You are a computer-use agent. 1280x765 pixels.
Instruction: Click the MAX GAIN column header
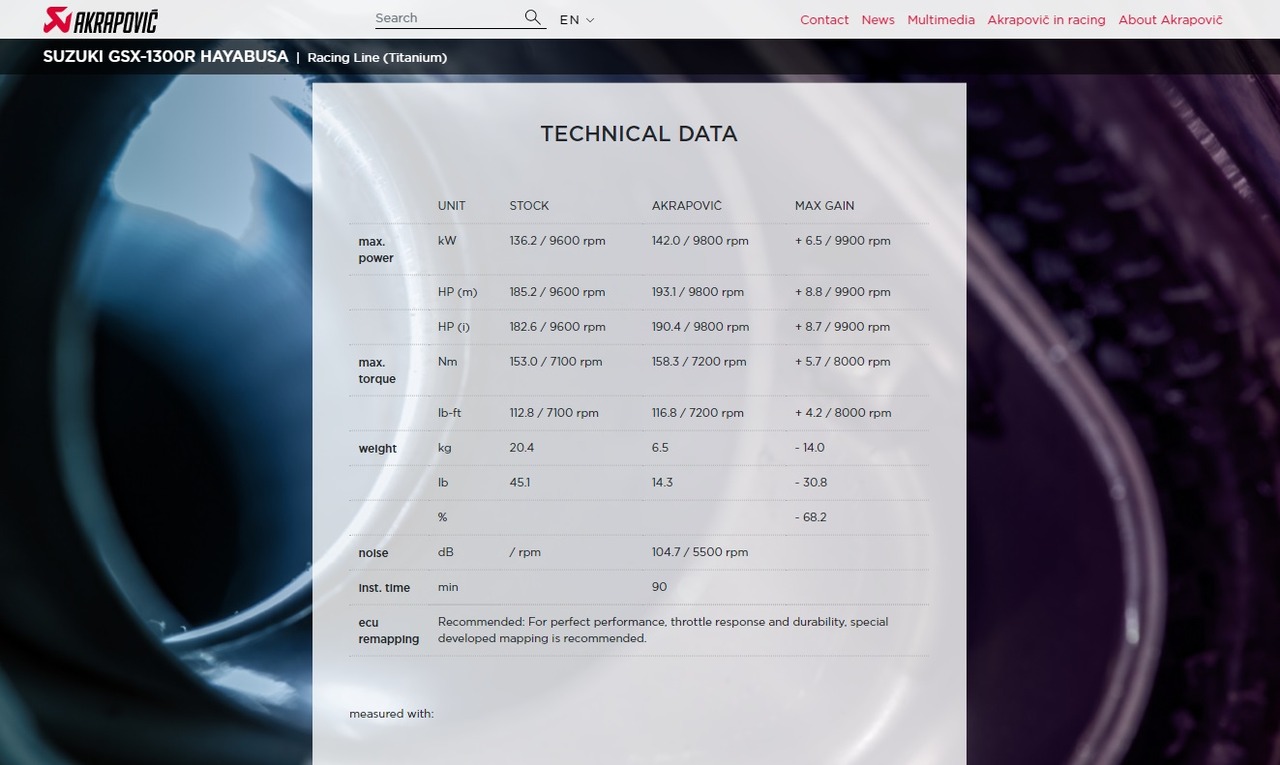(x=825, y=206)
